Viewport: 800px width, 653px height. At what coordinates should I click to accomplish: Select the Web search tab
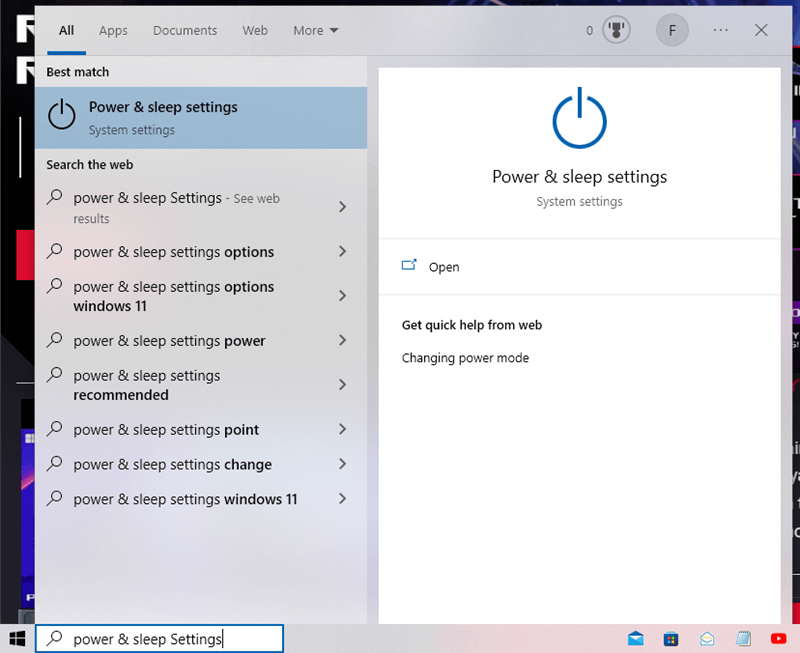[255, 31]
